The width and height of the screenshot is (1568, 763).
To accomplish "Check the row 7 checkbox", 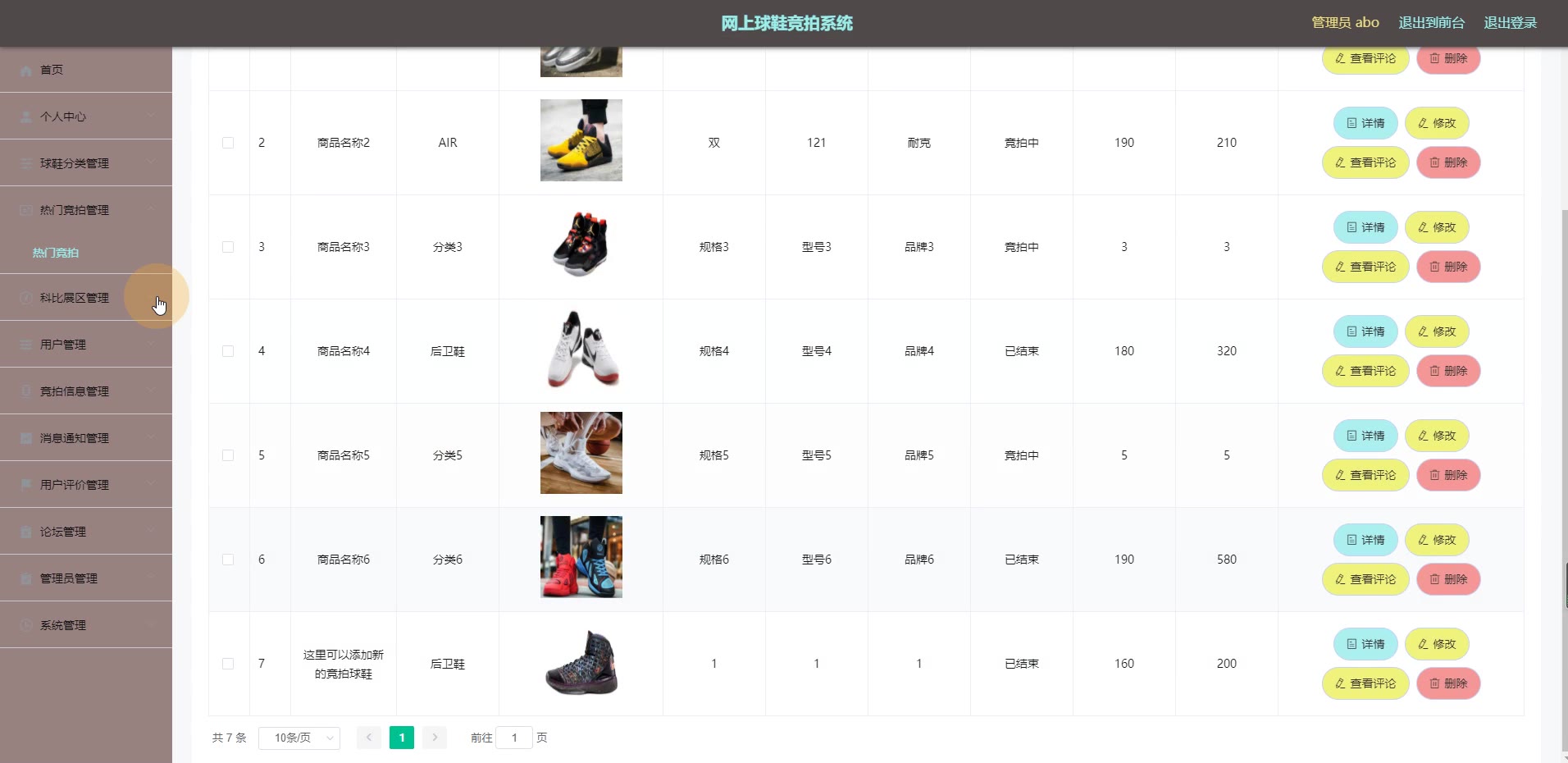I will click(x=228, y=664).
